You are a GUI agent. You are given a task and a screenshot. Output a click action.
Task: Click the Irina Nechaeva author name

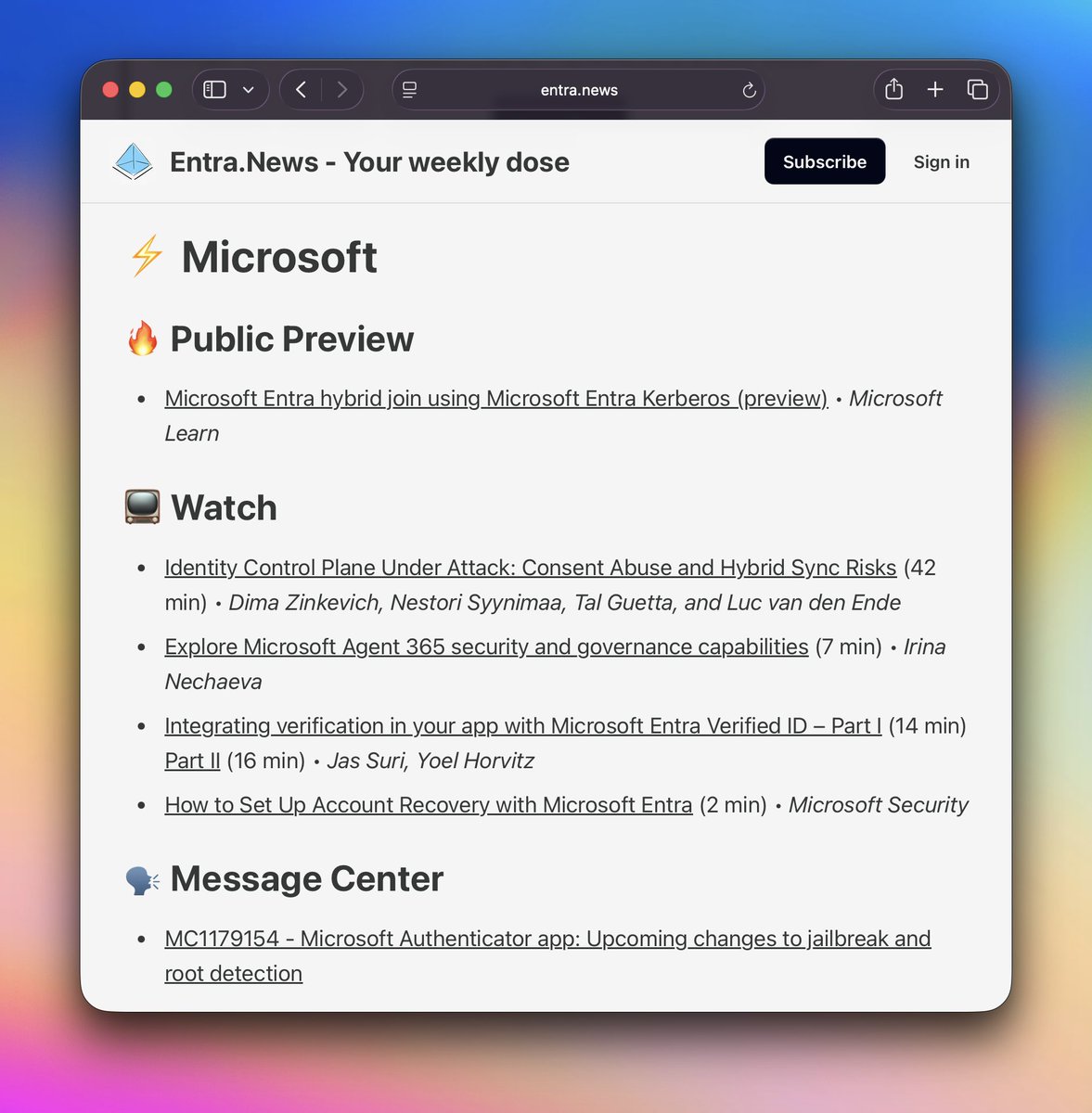555,664
